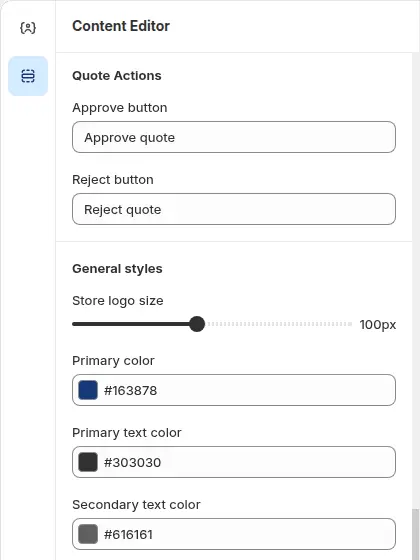
Task: Click the Primary text color field #303030
Action: [234, 462]
